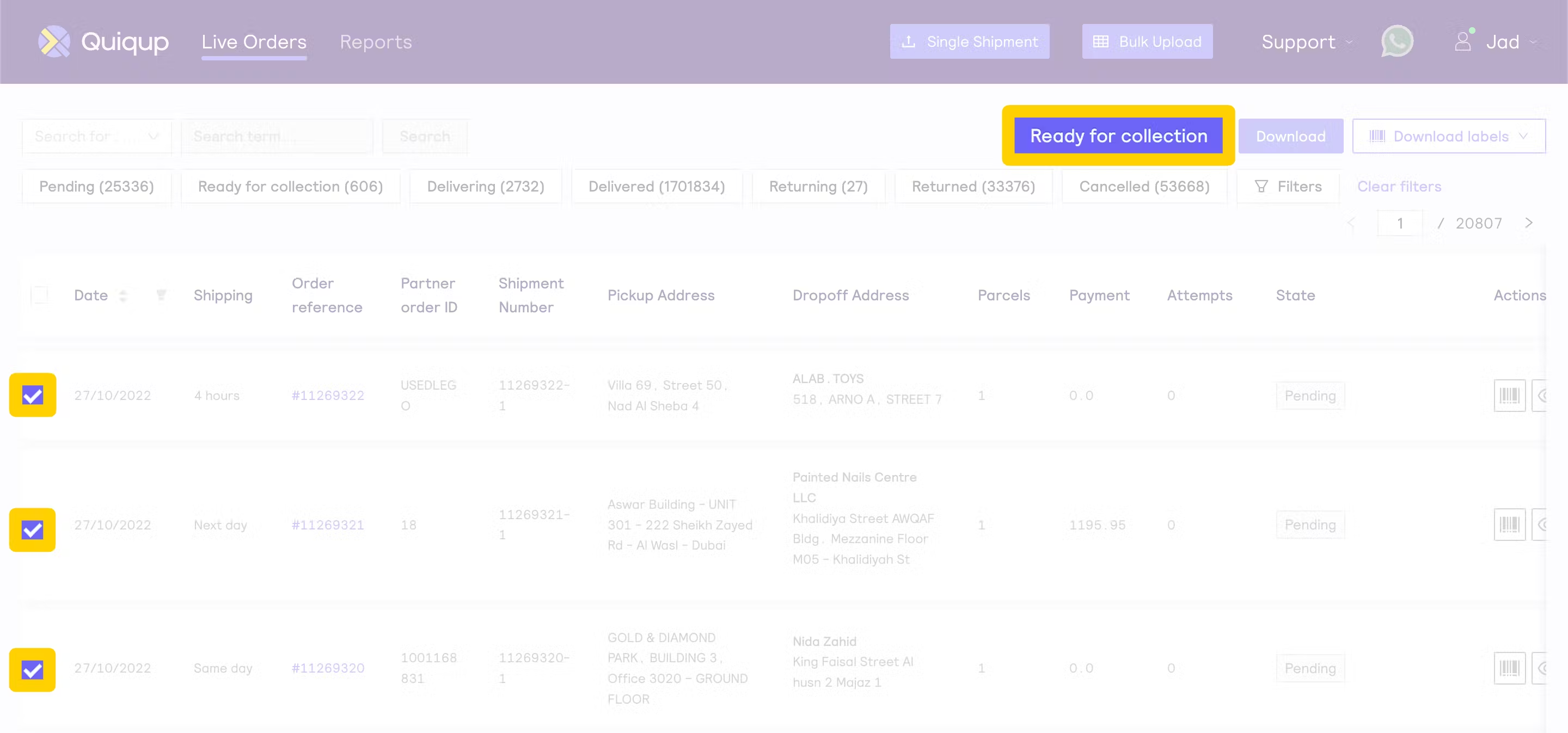Click the Date column sort arrows
The image size is (1568, 733).
(124, 295)
